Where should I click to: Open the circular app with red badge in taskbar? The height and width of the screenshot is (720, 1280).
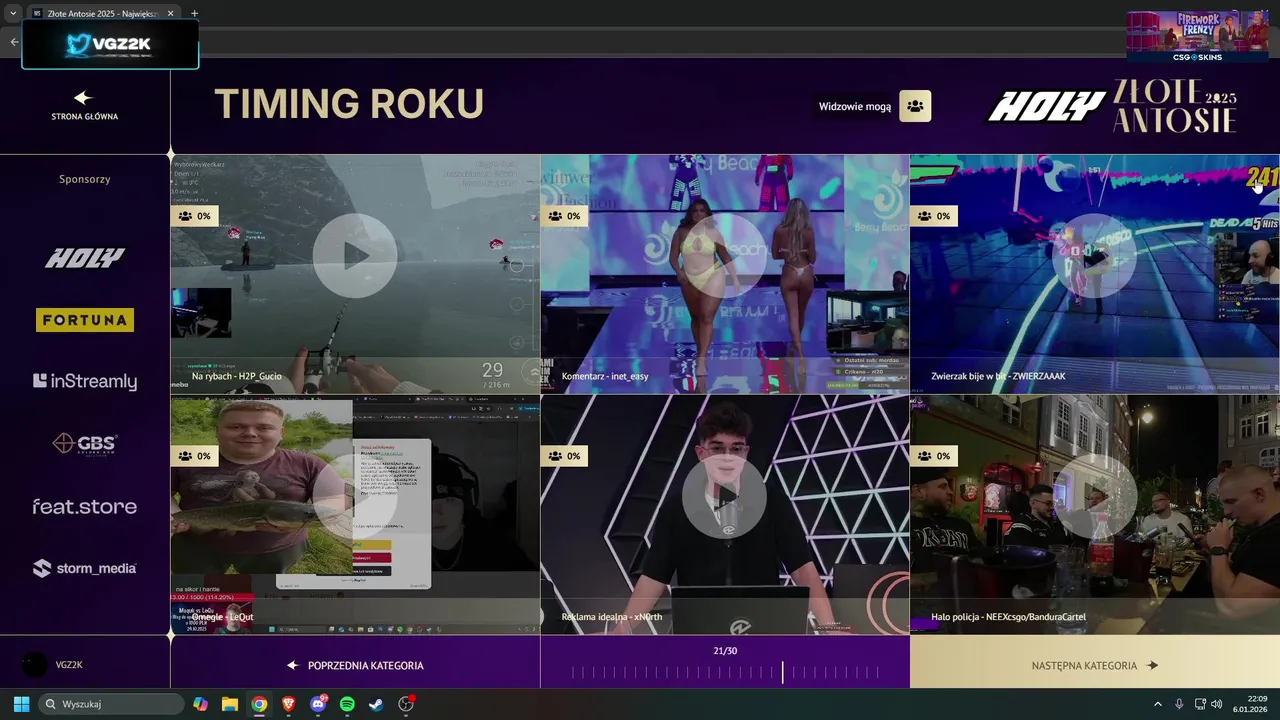tap(406, 704)
